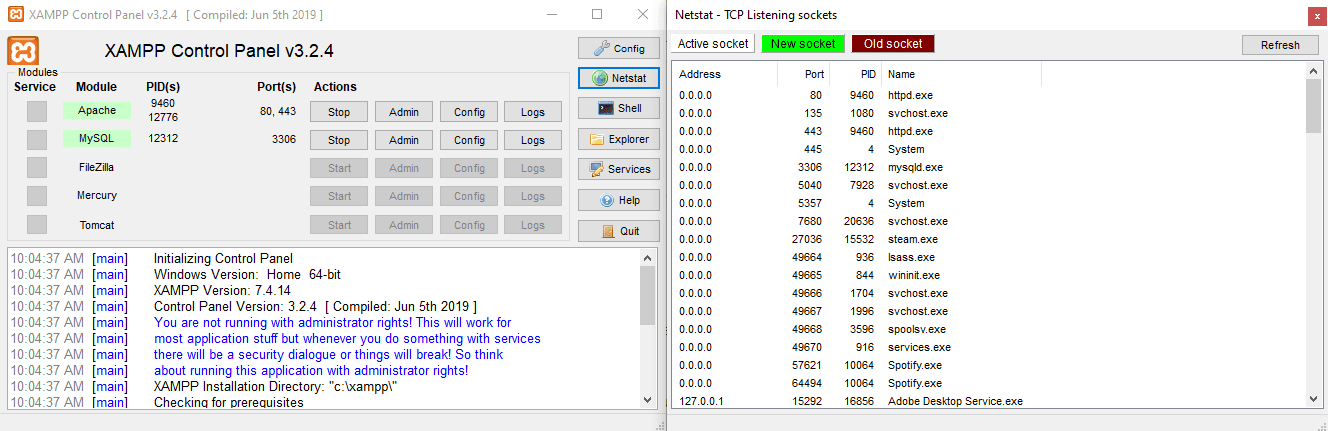Screen dimensions: 1328x431
Task: Click the green New socket legend
Action: (803, 44)
